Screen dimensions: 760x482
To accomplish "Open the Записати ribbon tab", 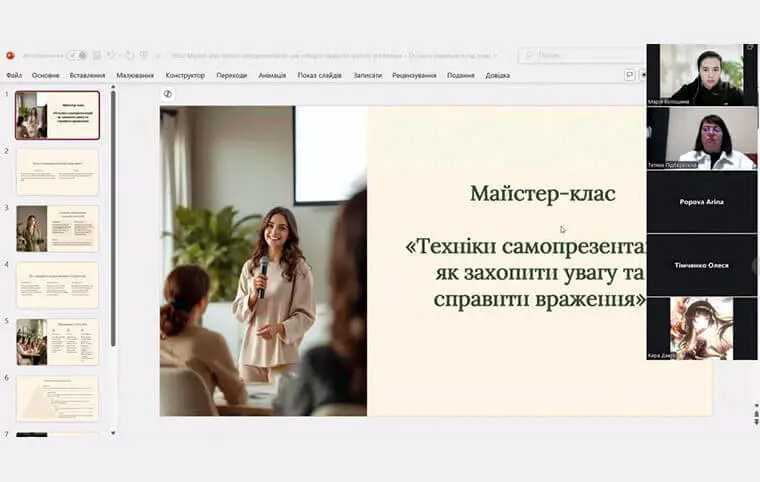I will tap(367, 75).
